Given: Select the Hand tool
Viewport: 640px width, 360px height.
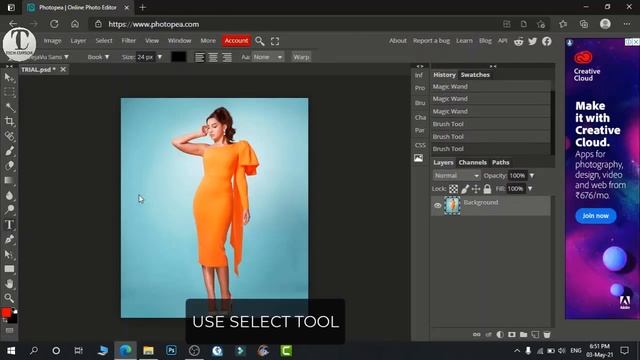Looking at the screenshot, I should pos(9,284).
